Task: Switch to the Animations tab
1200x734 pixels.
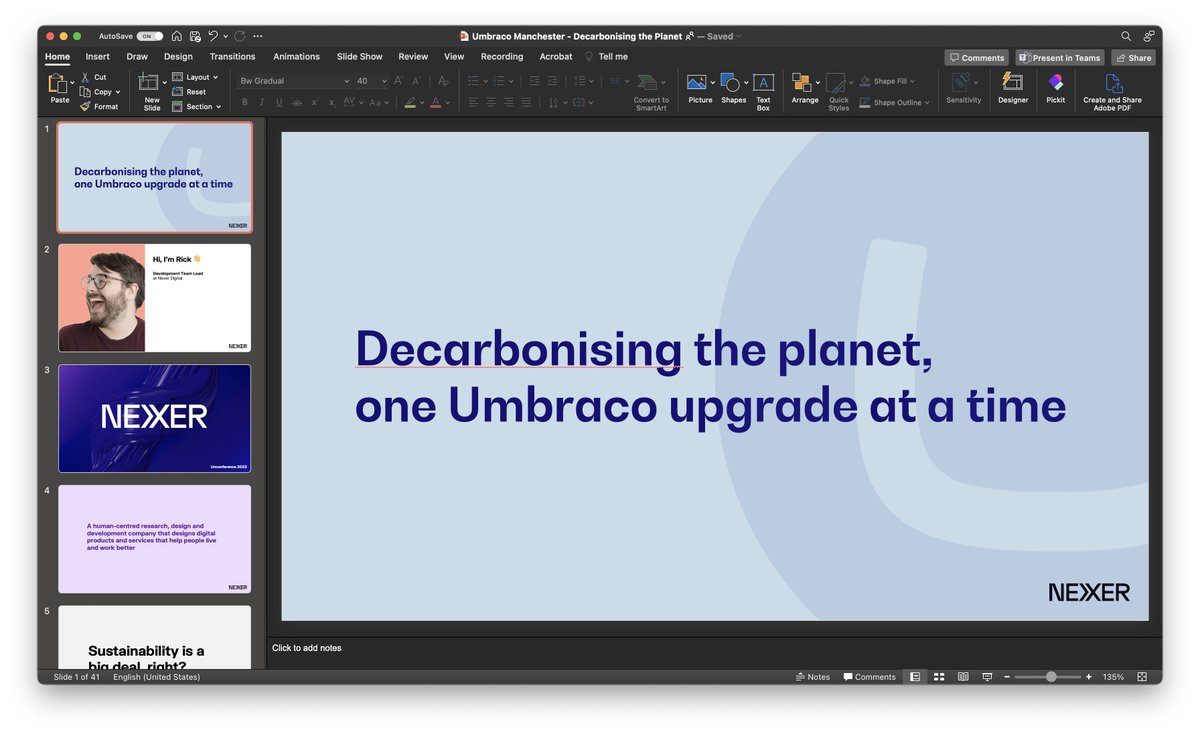Action: pos(297,57)
